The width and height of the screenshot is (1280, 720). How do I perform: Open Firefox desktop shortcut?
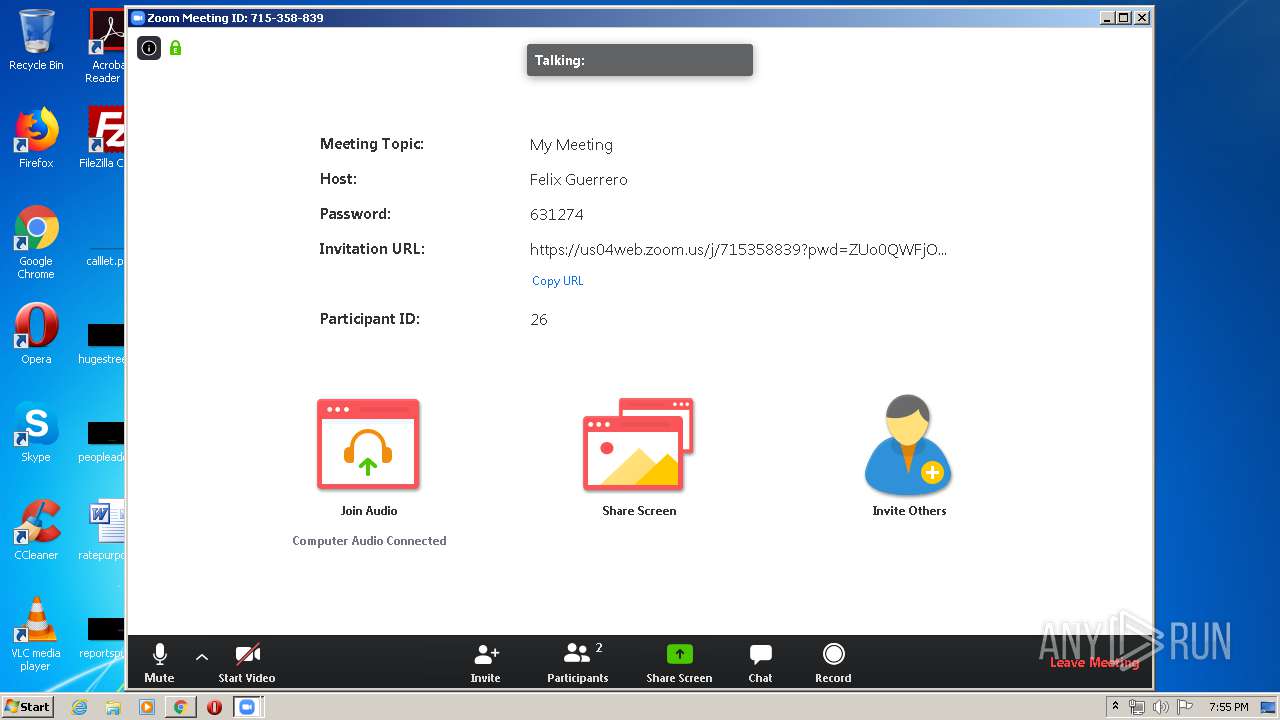(36, 138)
